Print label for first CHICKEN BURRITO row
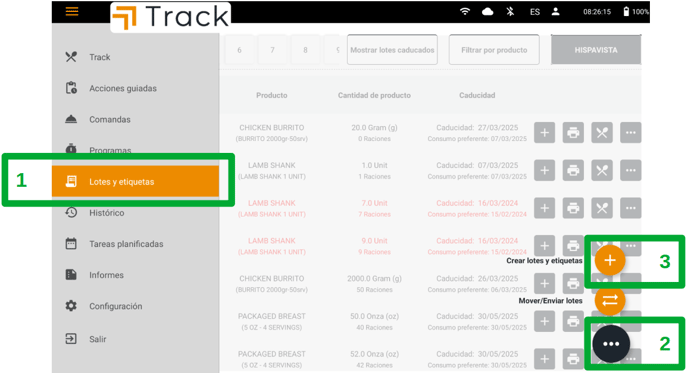This screenshot has width=688, height=373. 573,133
